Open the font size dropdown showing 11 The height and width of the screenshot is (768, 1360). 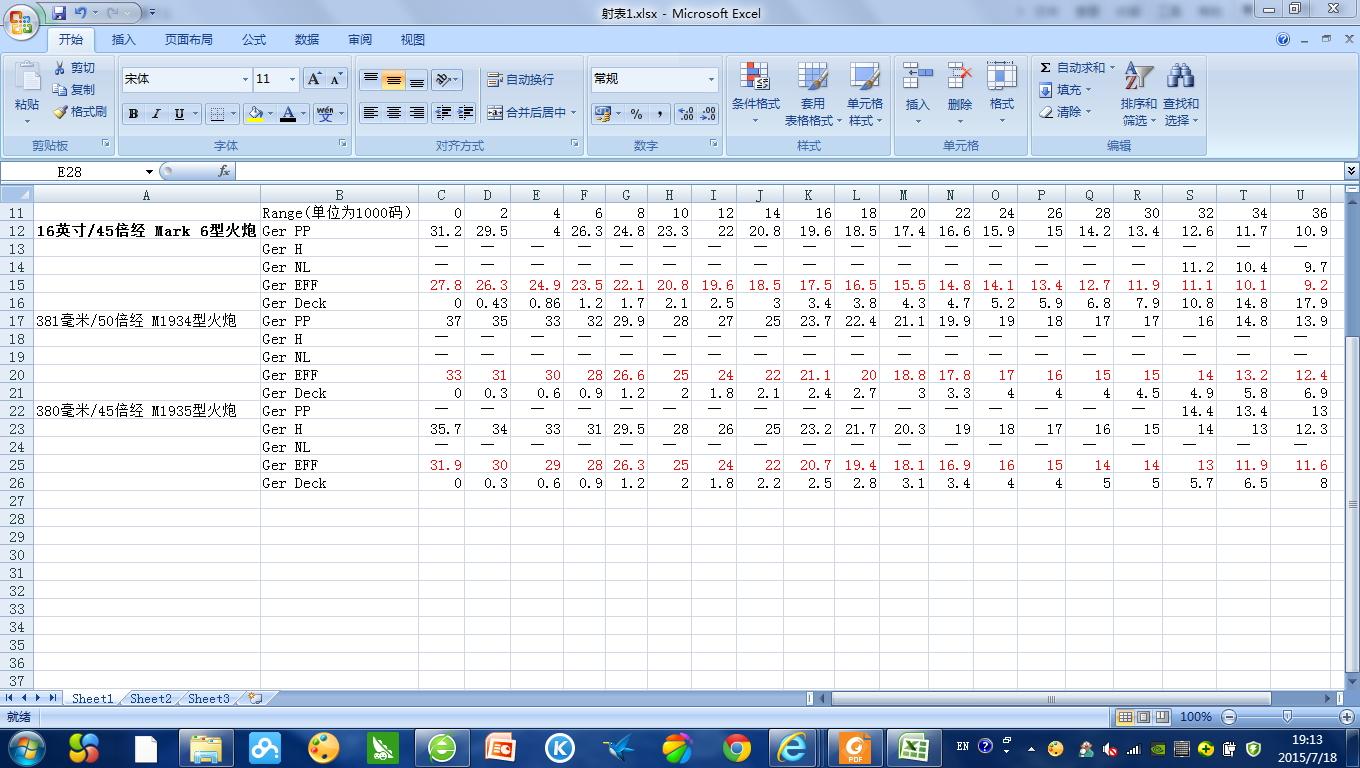pos(292,79)
